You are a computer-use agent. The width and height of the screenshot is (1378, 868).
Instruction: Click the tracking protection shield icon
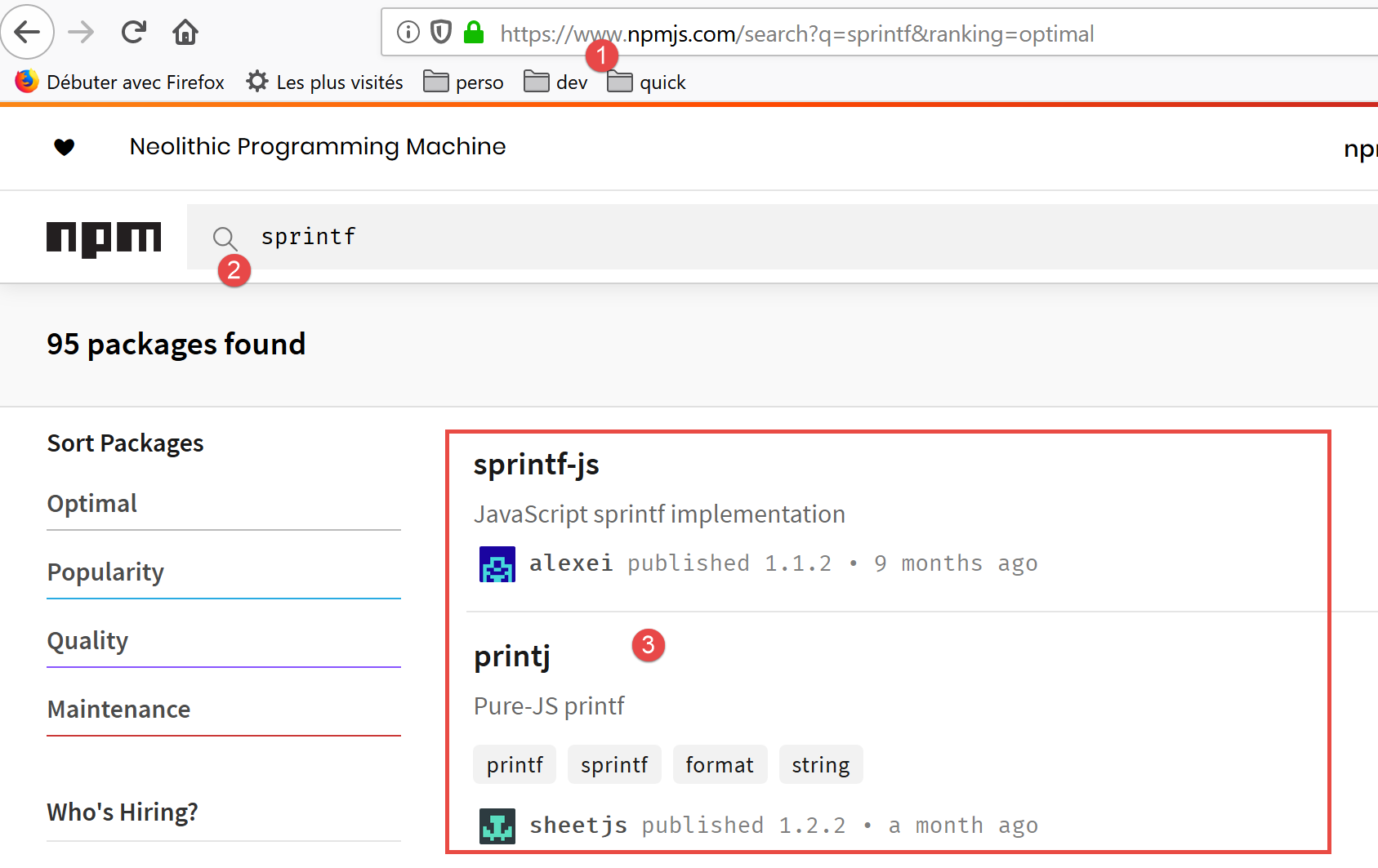pyautogui.click(x=441, y=33)
